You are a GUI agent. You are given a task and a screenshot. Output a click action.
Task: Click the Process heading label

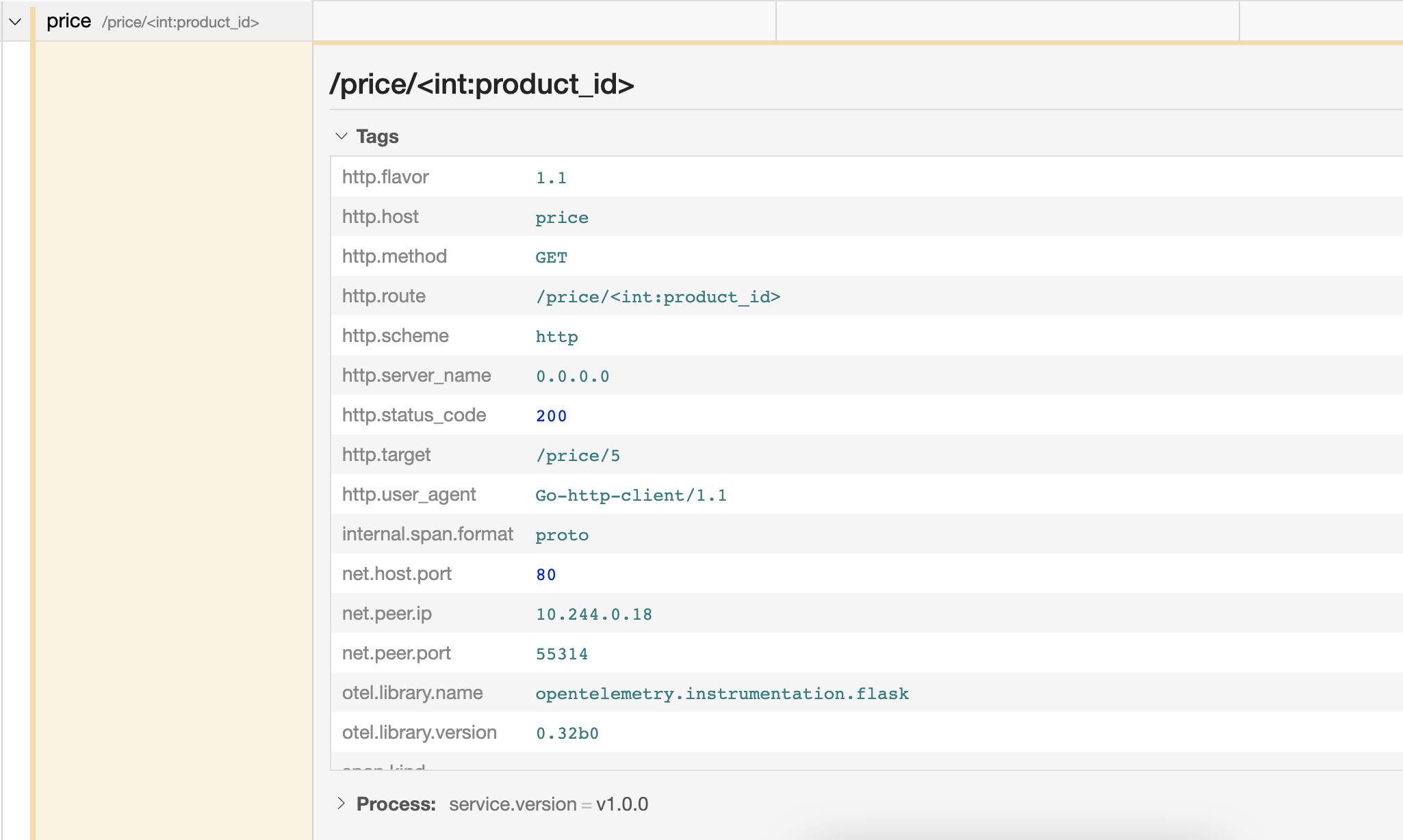[396, 804]
